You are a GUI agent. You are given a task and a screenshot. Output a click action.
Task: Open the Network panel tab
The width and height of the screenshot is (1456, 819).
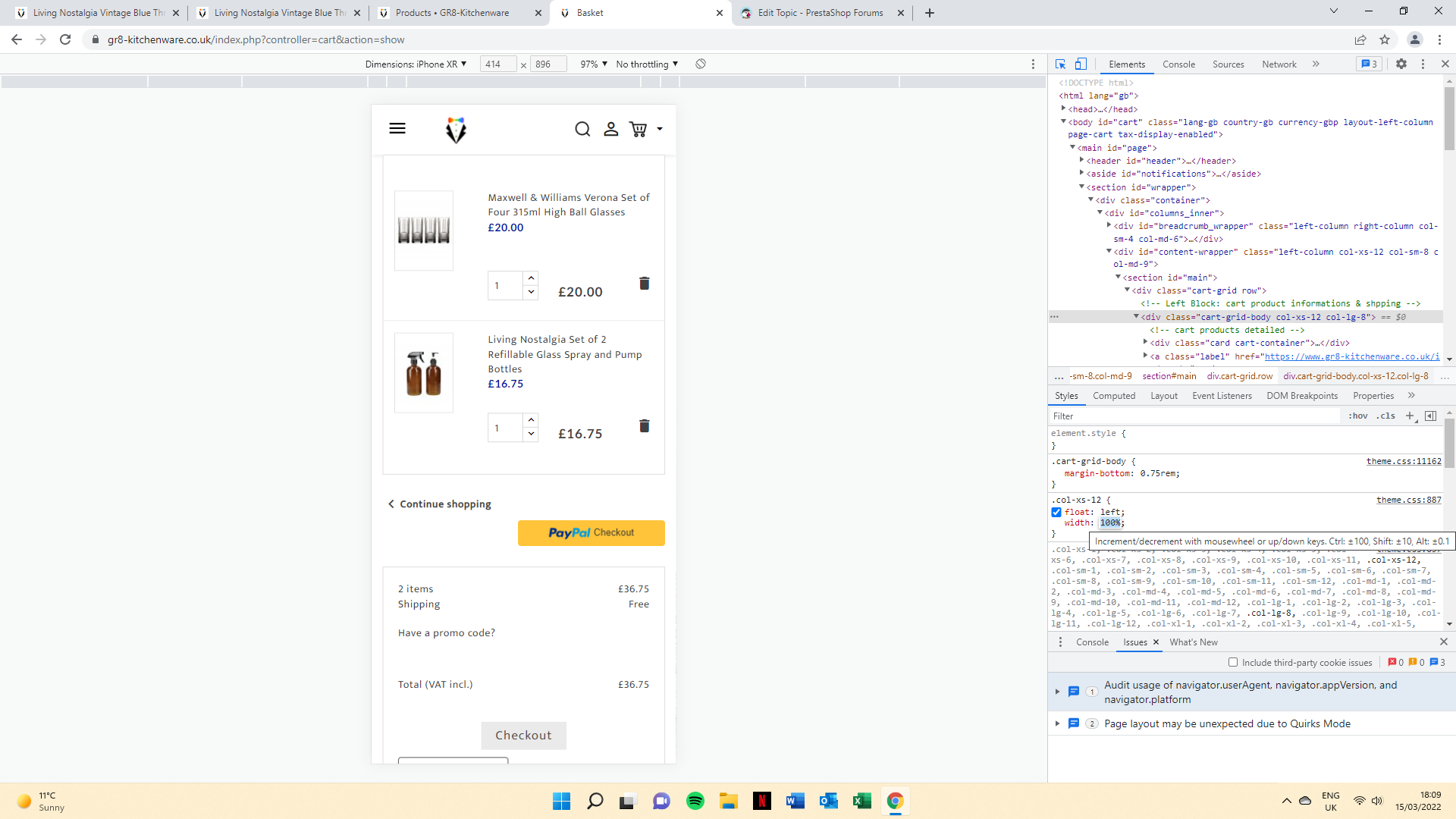tap(1279, 64)
